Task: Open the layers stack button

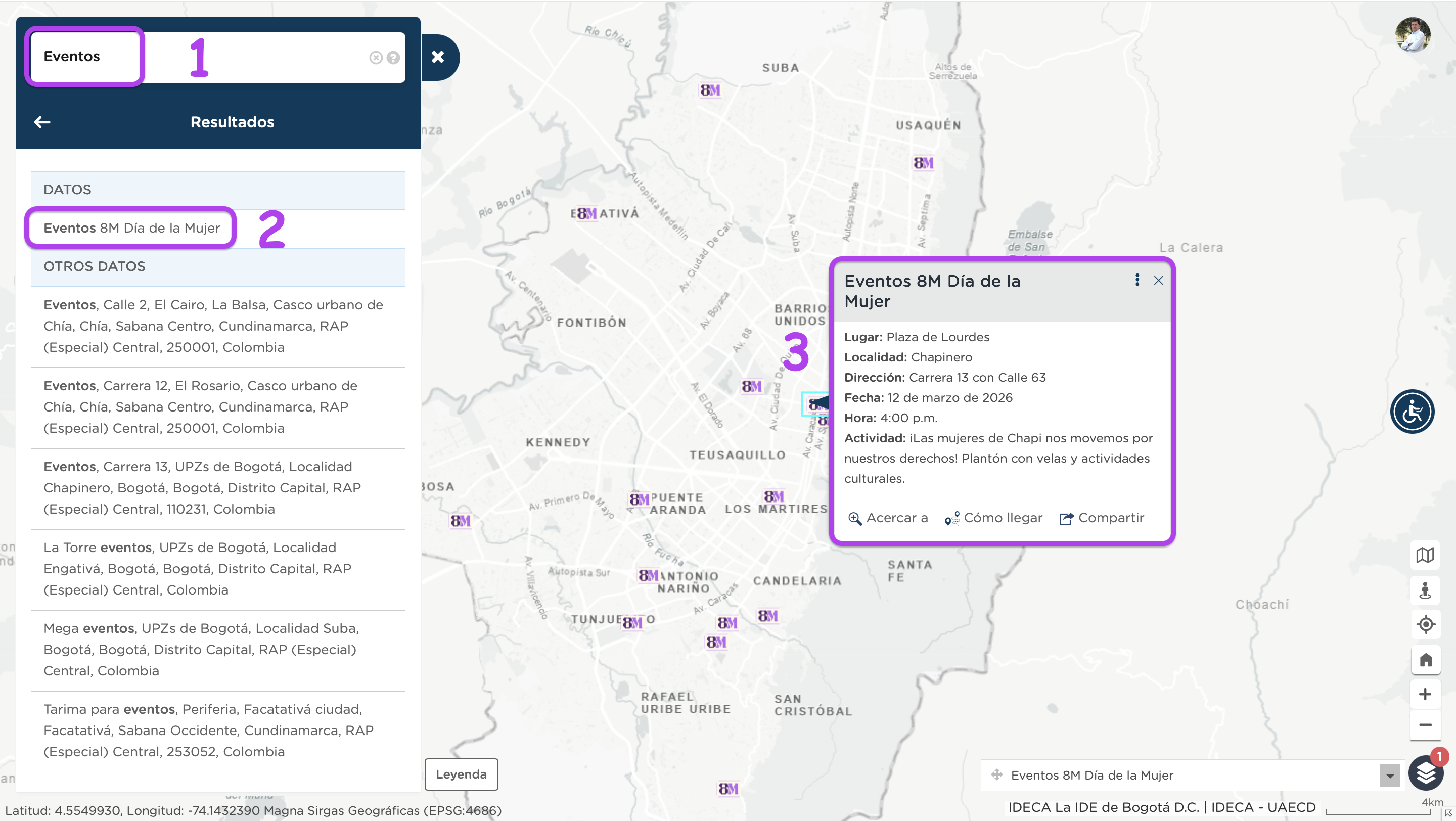Action: (1426, 774)
